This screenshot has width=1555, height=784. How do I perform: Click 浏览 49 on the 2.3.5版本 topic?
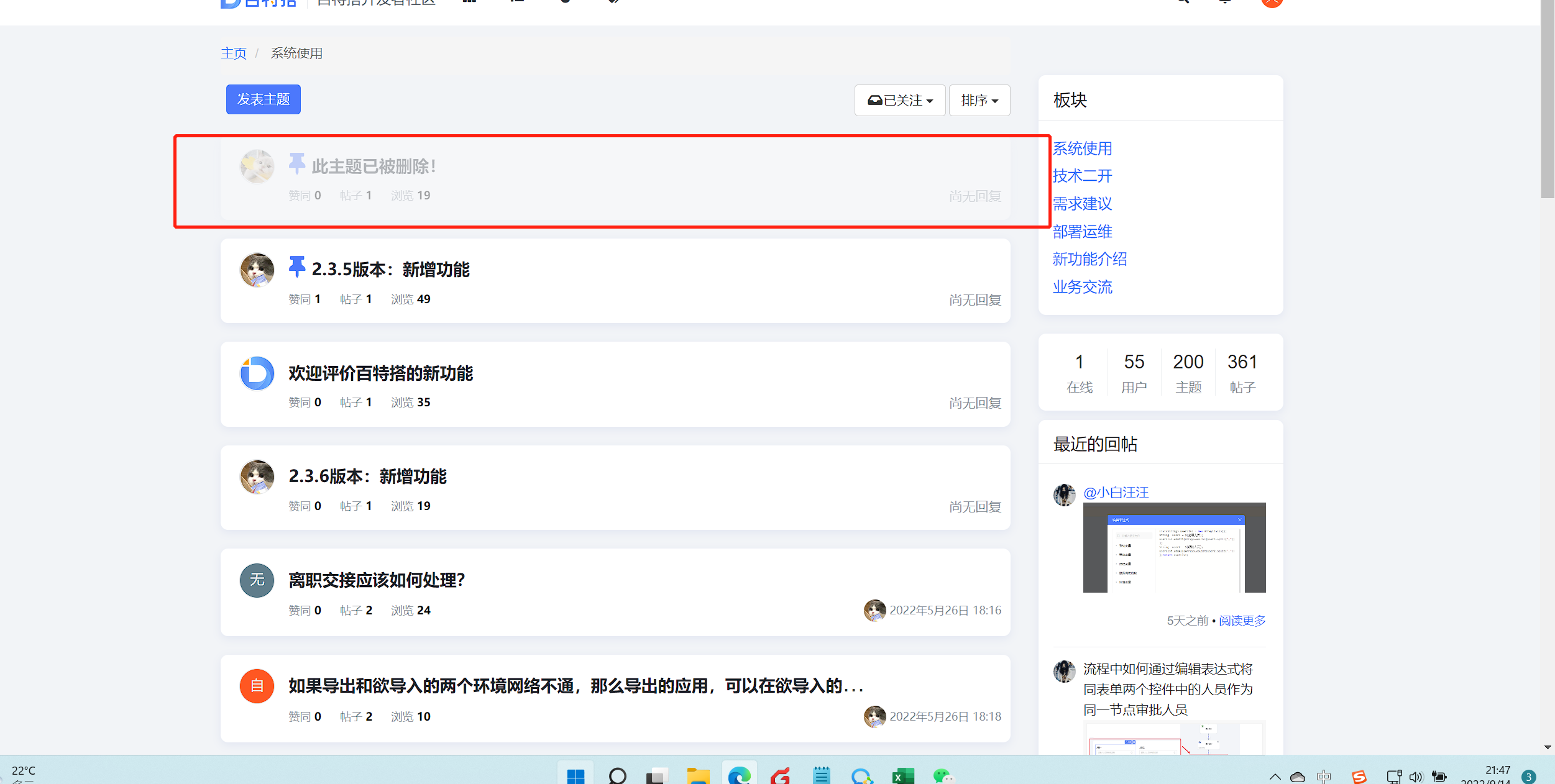click(x=411, y=299)
